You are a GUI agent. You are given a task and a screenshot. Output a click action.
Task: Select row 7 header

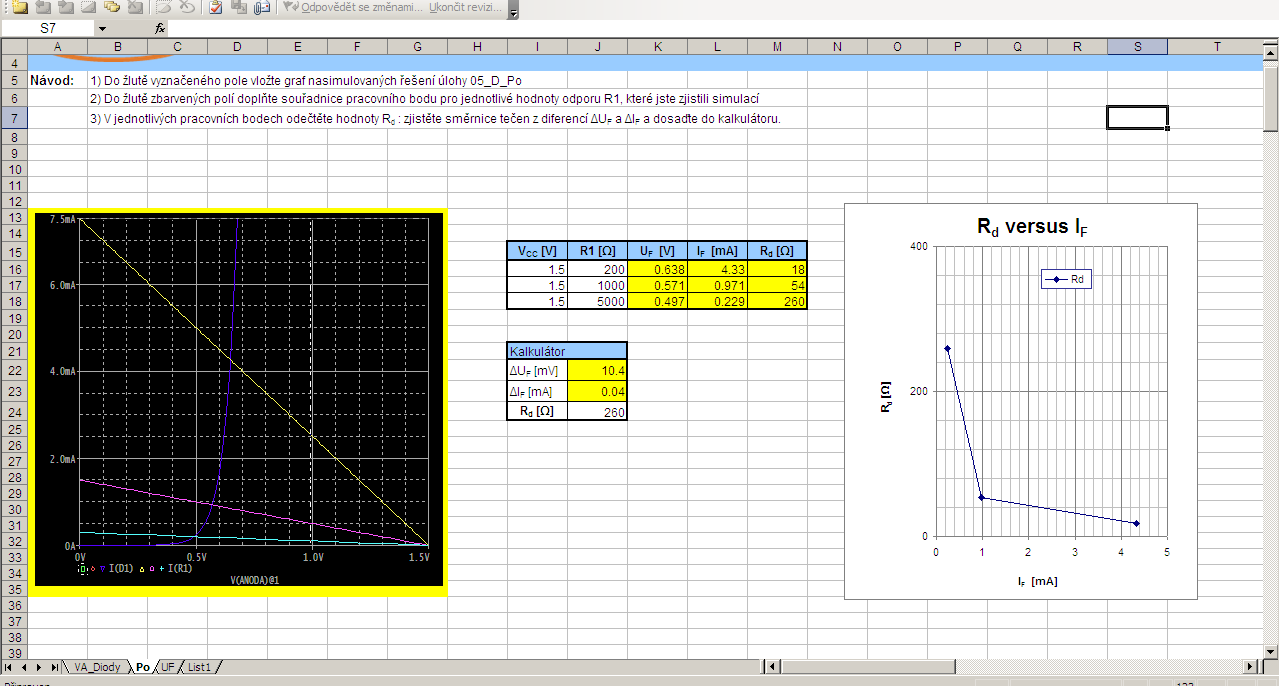tap(14, 117)
